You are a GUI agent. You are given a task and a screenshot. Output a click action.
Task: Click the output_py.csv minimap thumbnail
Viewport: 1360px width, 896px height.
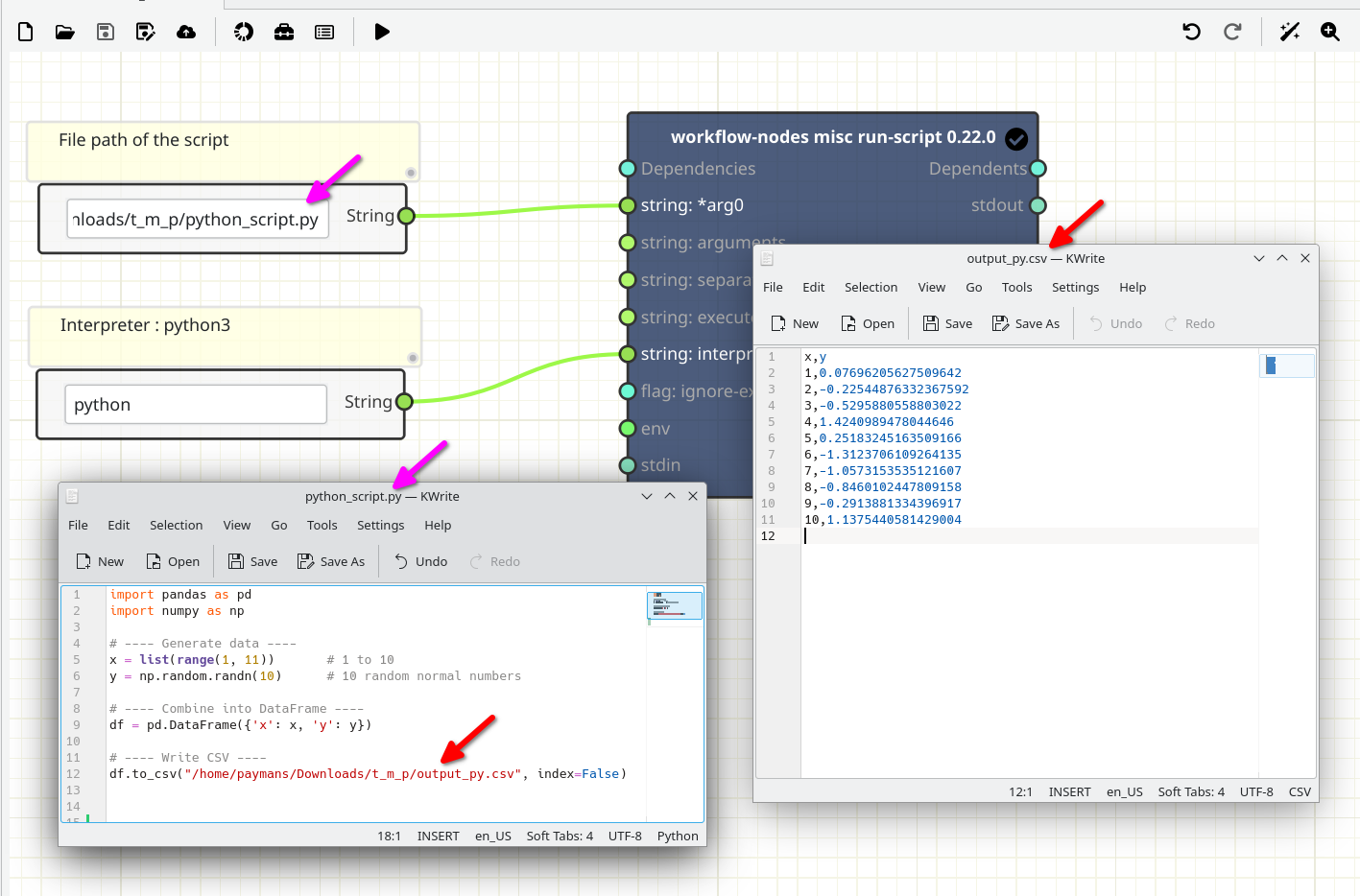click(1287, 365)
